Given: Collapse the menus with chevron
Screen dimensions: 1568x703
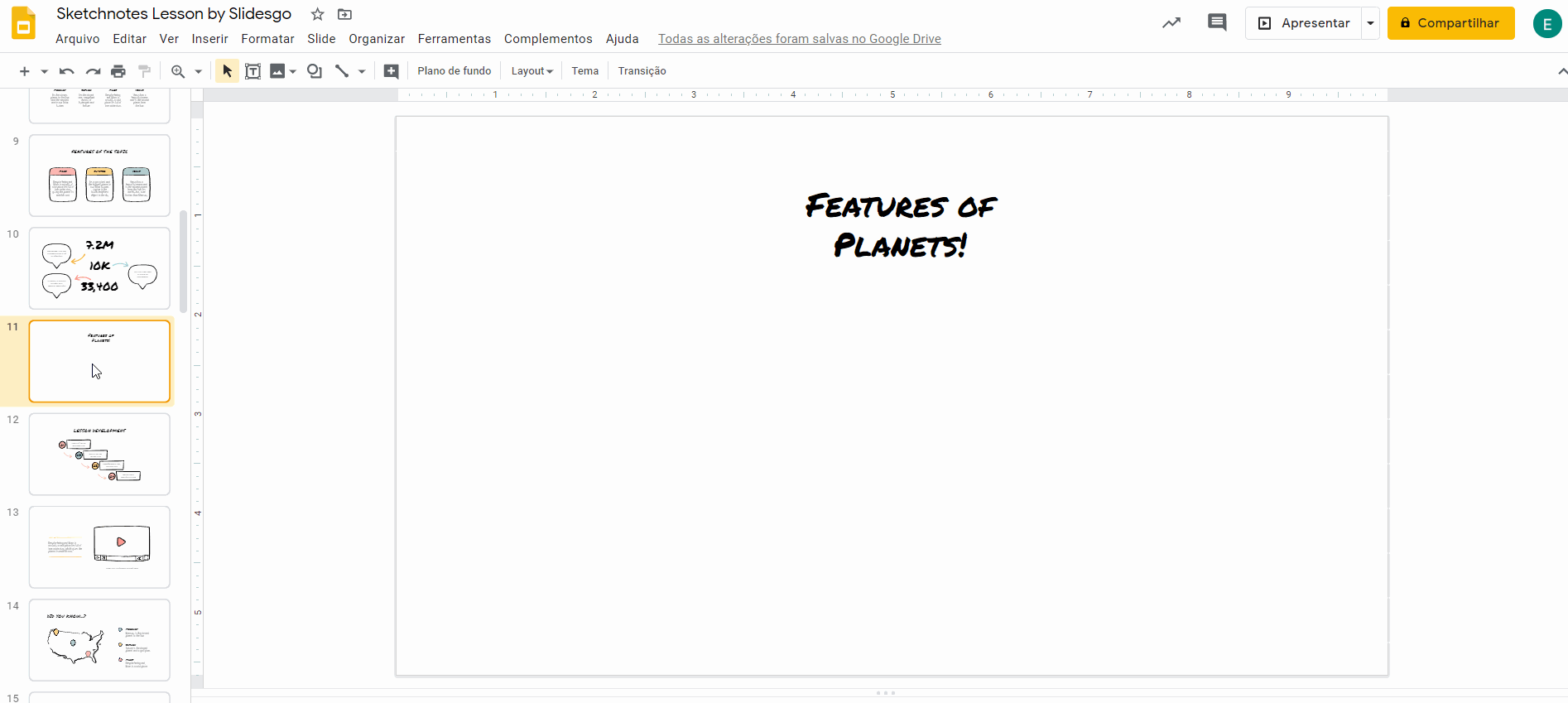Looking at the screenshot, I should pos(1562,71).
